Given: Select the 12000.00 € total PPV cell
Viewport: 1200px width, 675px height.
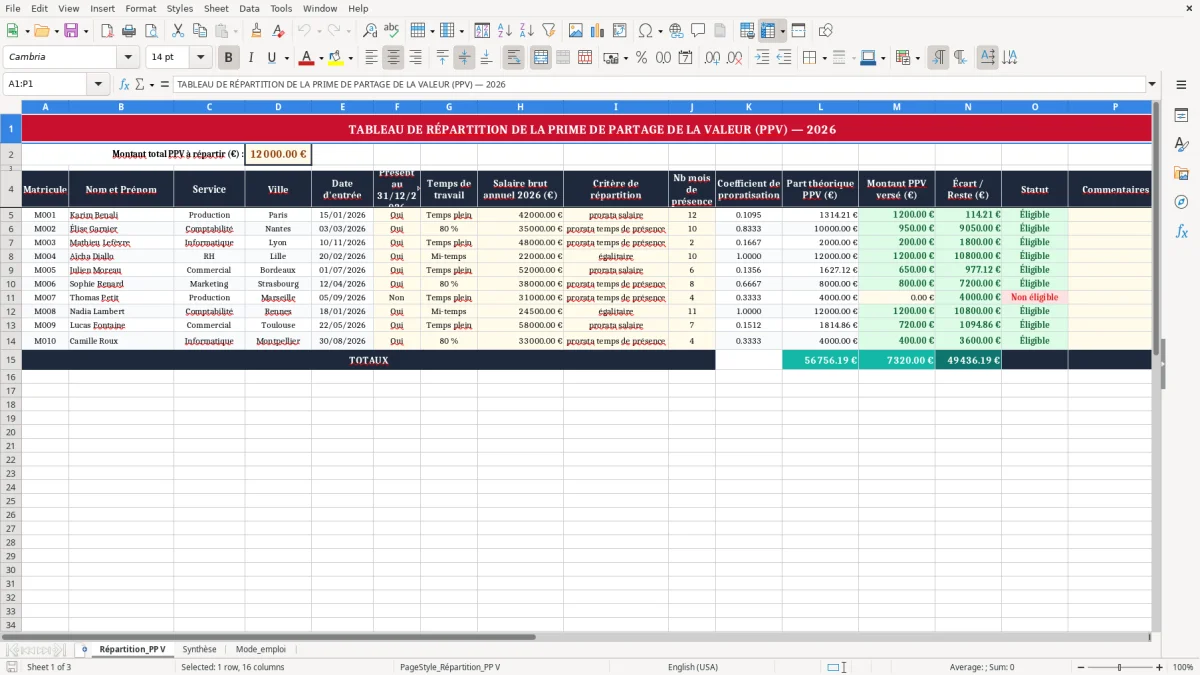Looking at the screenshot, I should tap(278, 154).
